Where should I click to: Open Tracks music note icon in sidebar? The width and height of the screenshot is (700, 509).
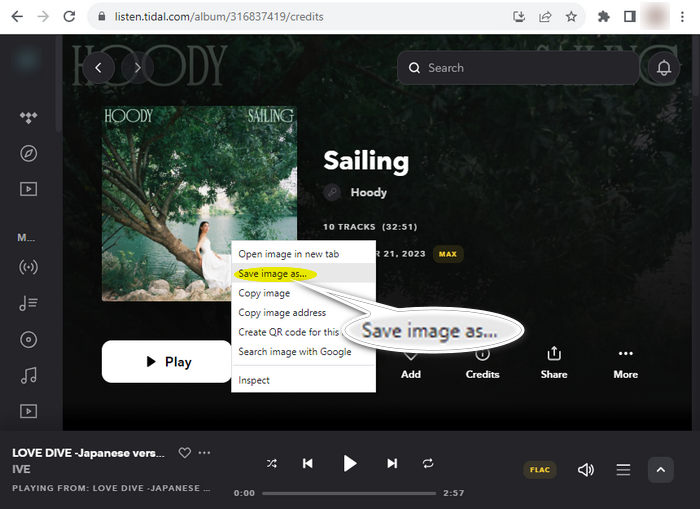[29, 375]
